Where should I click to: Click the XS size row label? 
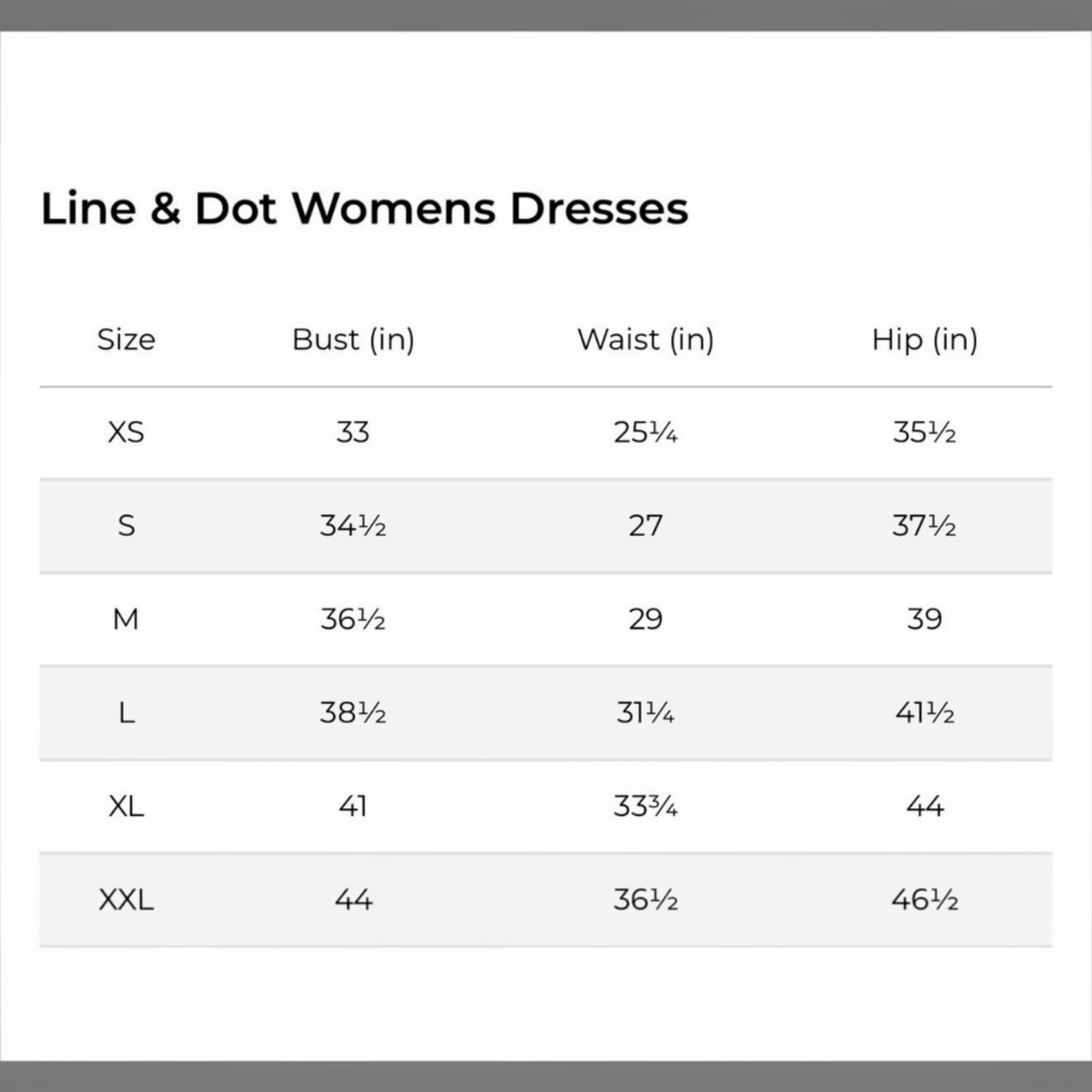point(126,432)
